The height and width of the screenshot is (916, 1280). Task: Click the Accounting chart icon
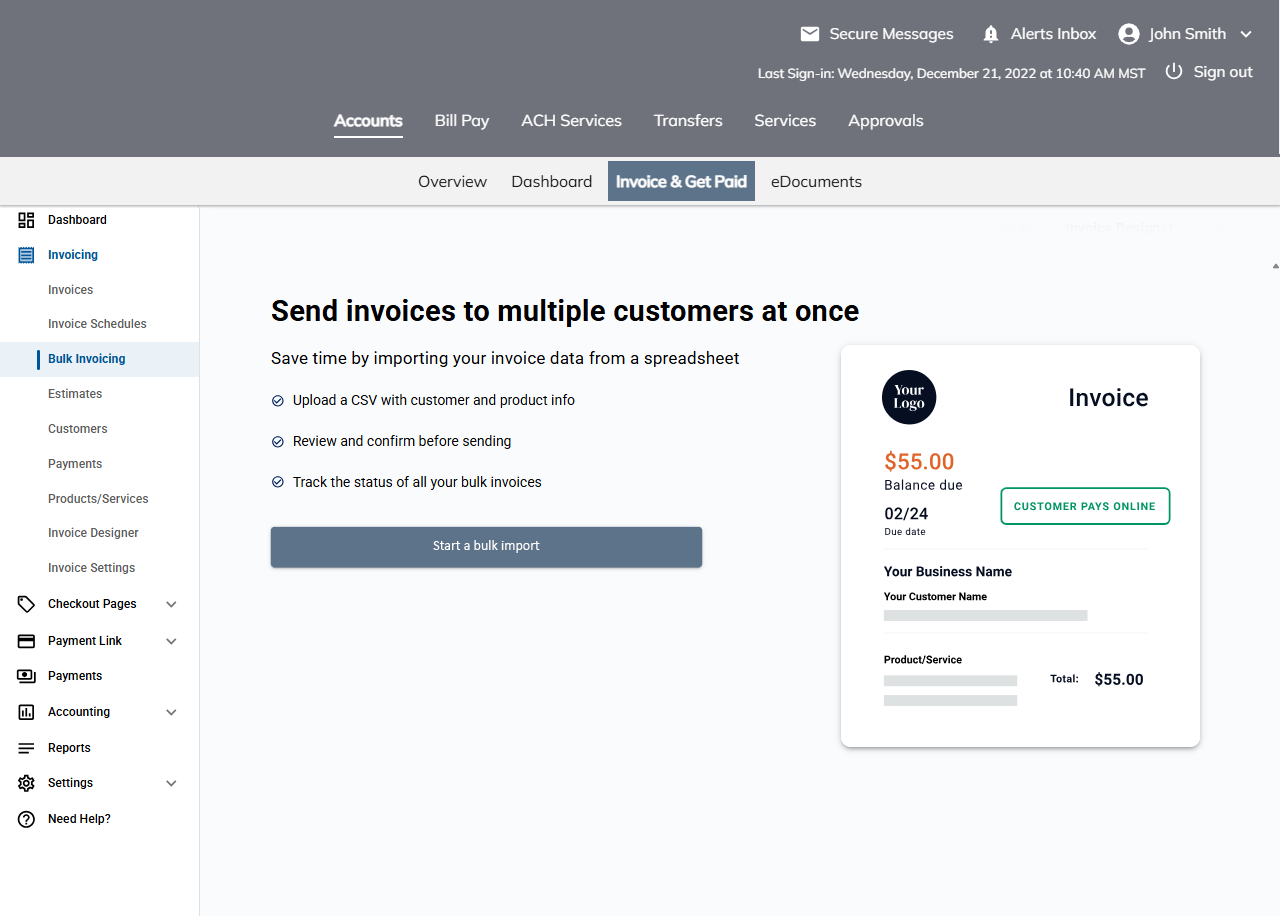coord(27,712)
